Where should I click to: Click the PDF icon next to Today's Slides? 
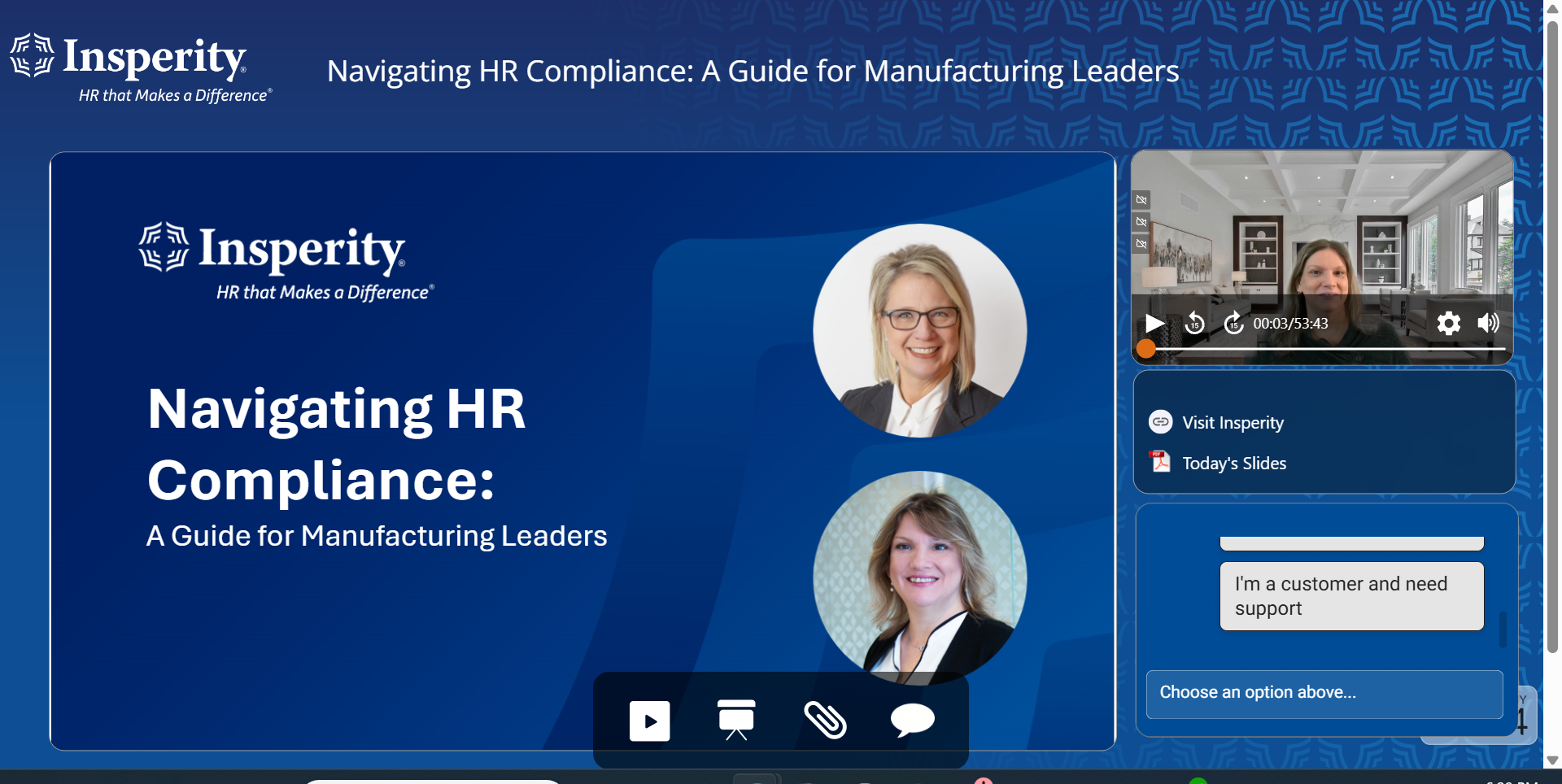point(1159,462)
